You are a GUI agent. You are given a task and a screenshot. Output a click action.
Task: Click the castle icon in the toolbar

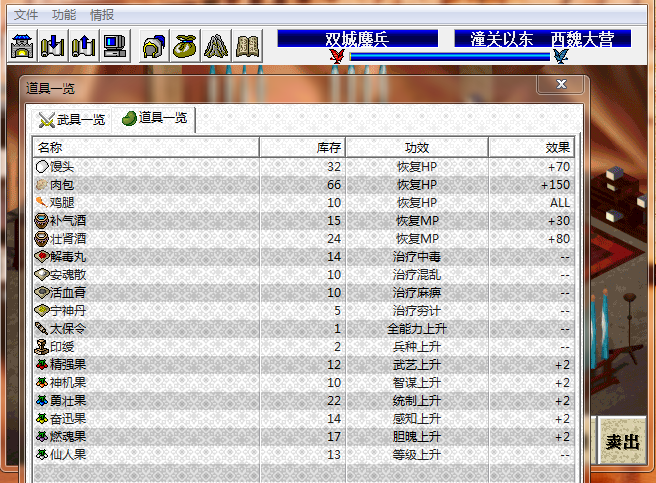click(23, 45)
